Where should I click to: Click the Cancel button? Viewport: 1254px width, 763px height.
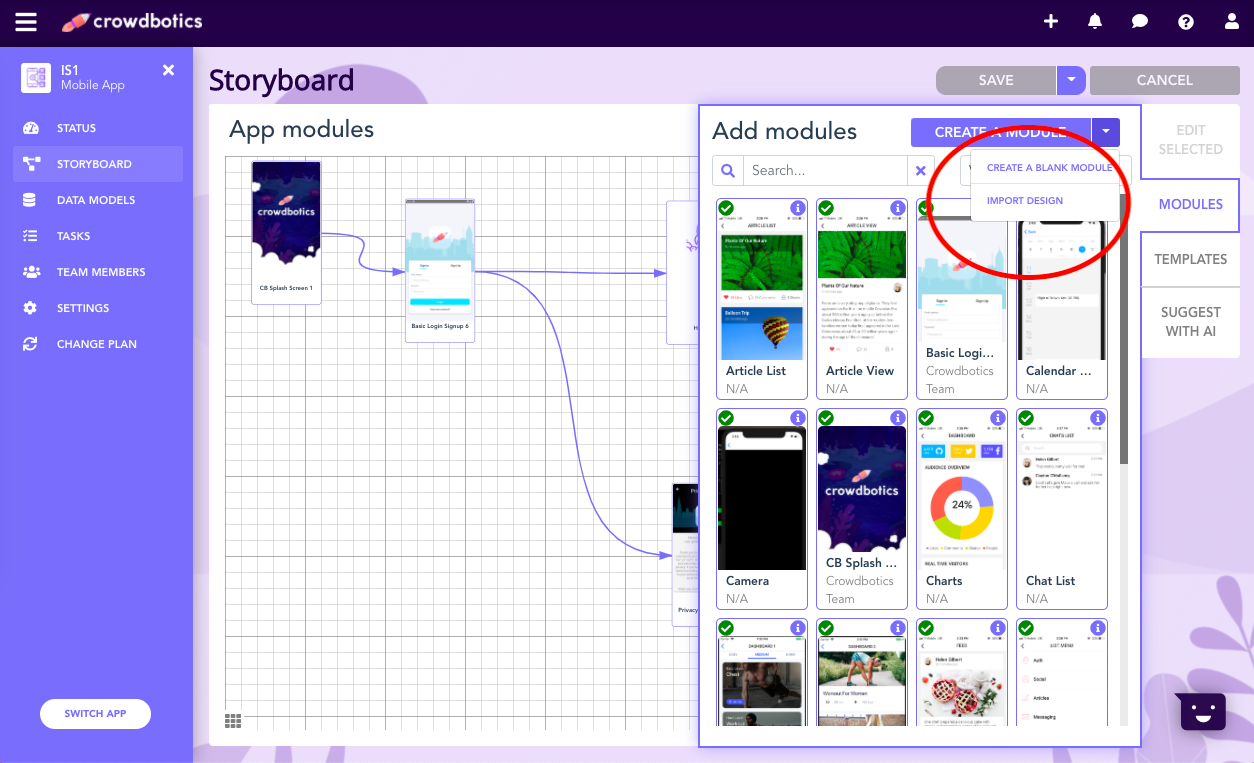tap(1165, 80)
